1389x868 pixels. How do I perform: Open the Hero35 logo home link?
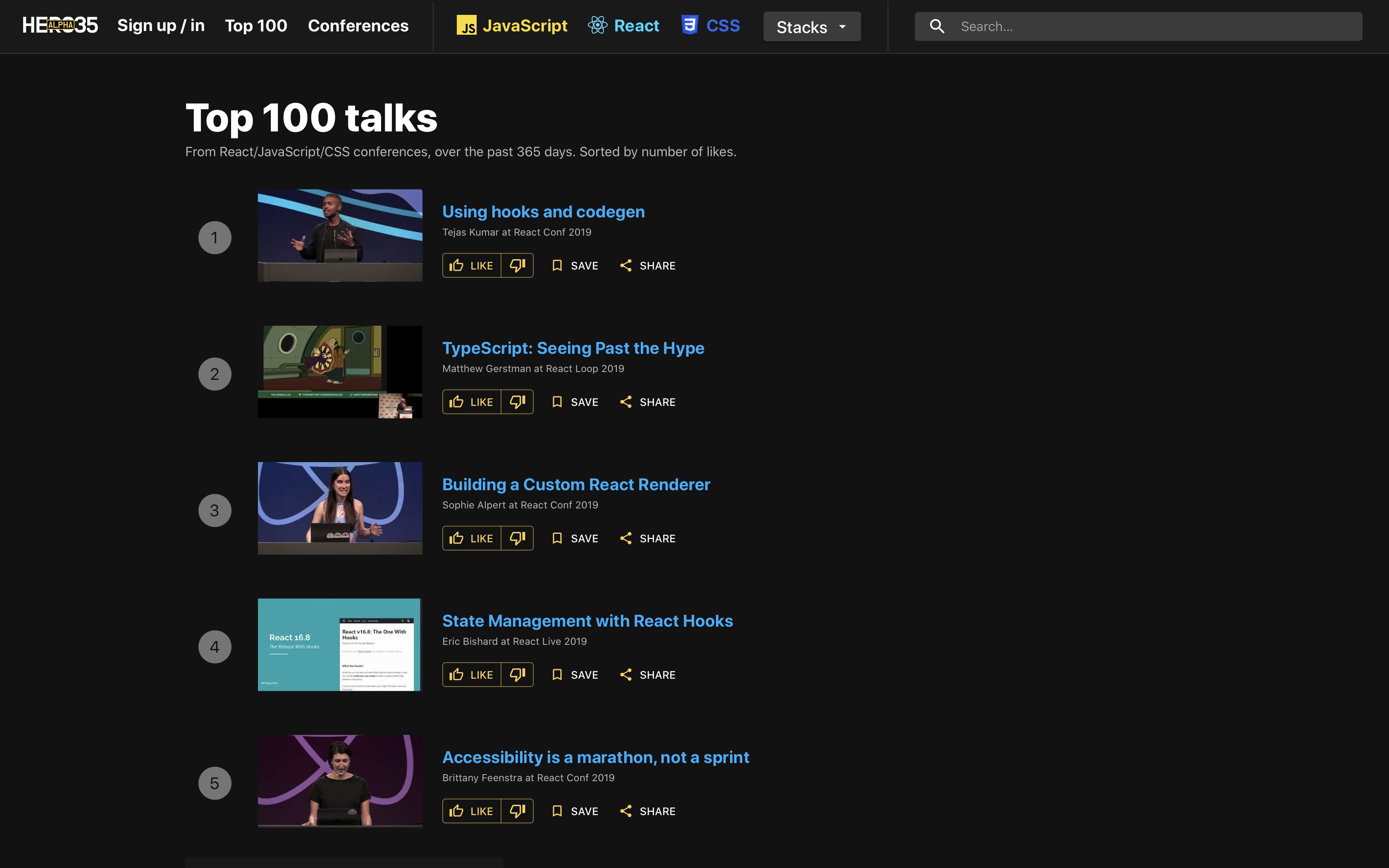coord(60,25)
